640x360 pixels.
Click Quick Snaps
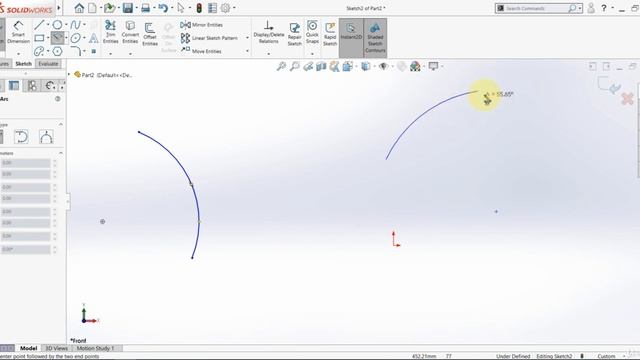point(312,32)
